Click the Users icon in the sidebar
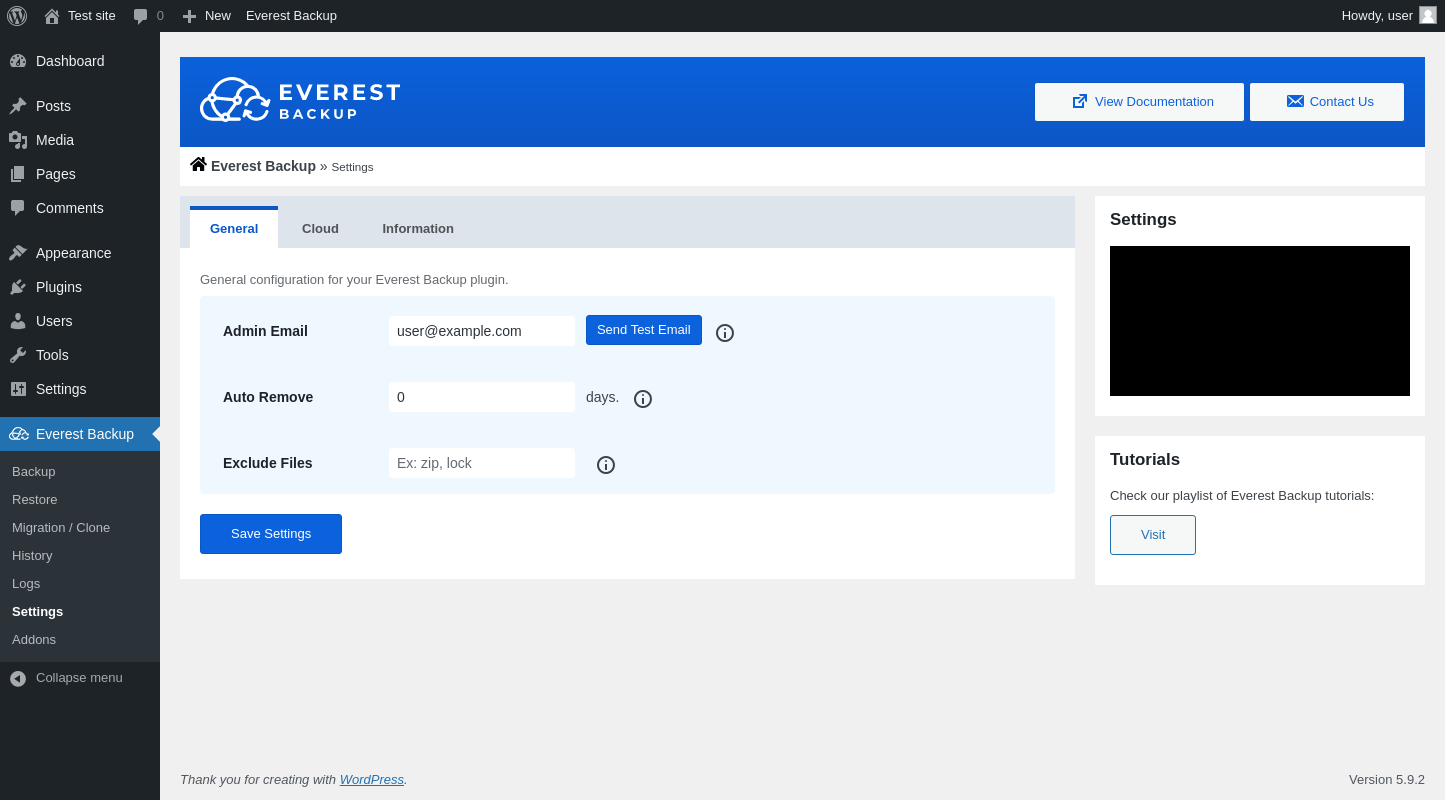The height and width of the screenshot is (800, 1445). [18, 321]
